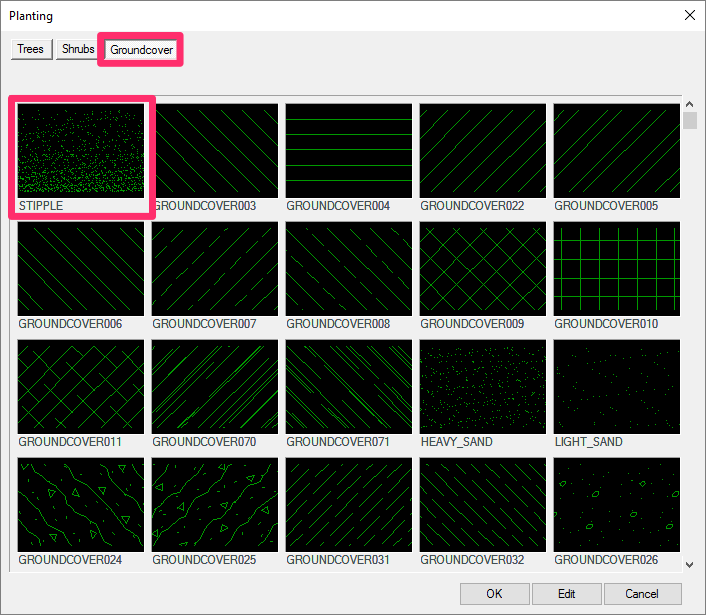Select the GROUNDCOVER005 hatch thumbnail

[617, 151]
